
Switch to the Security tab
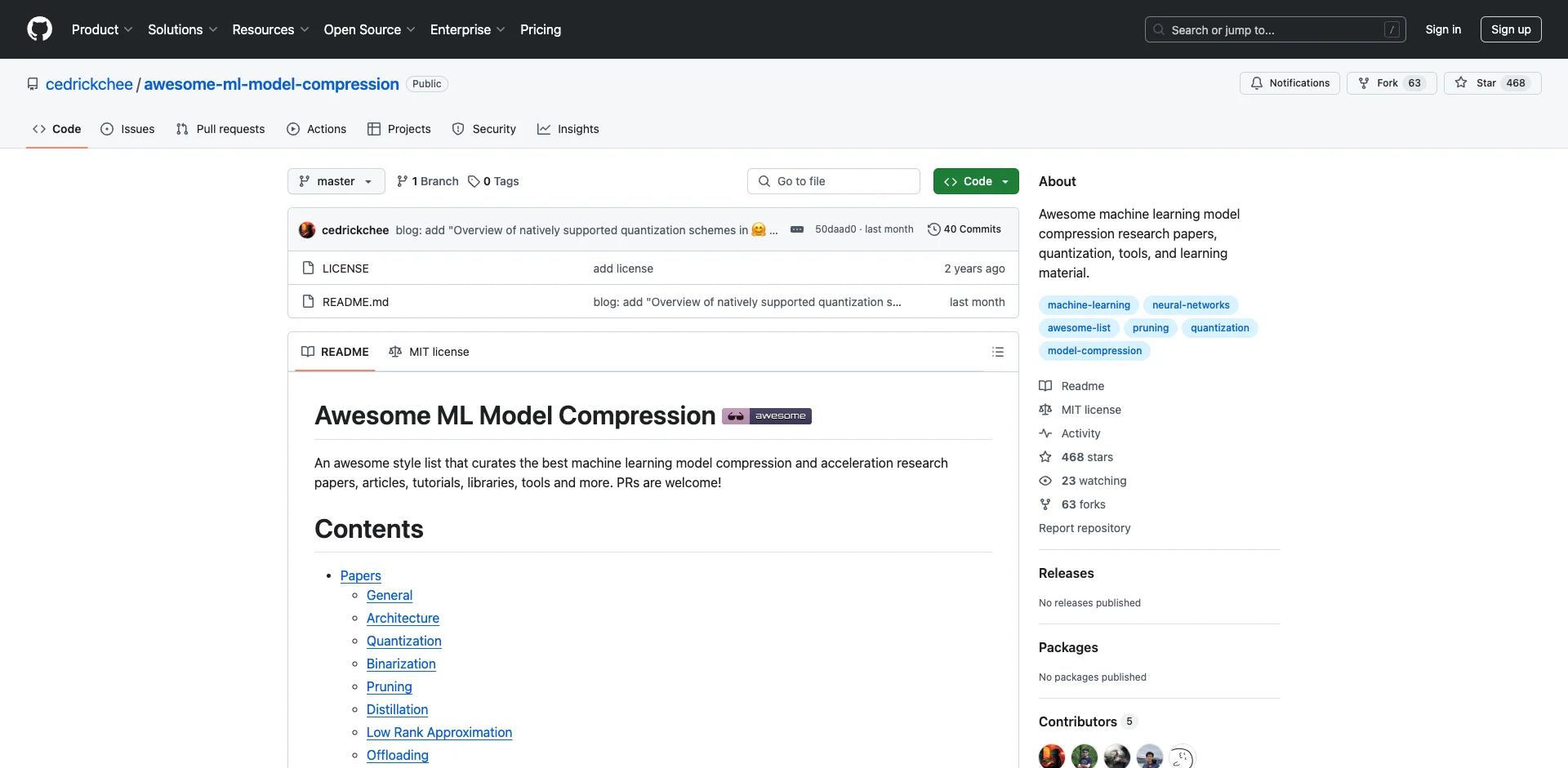tap(484, 129)
